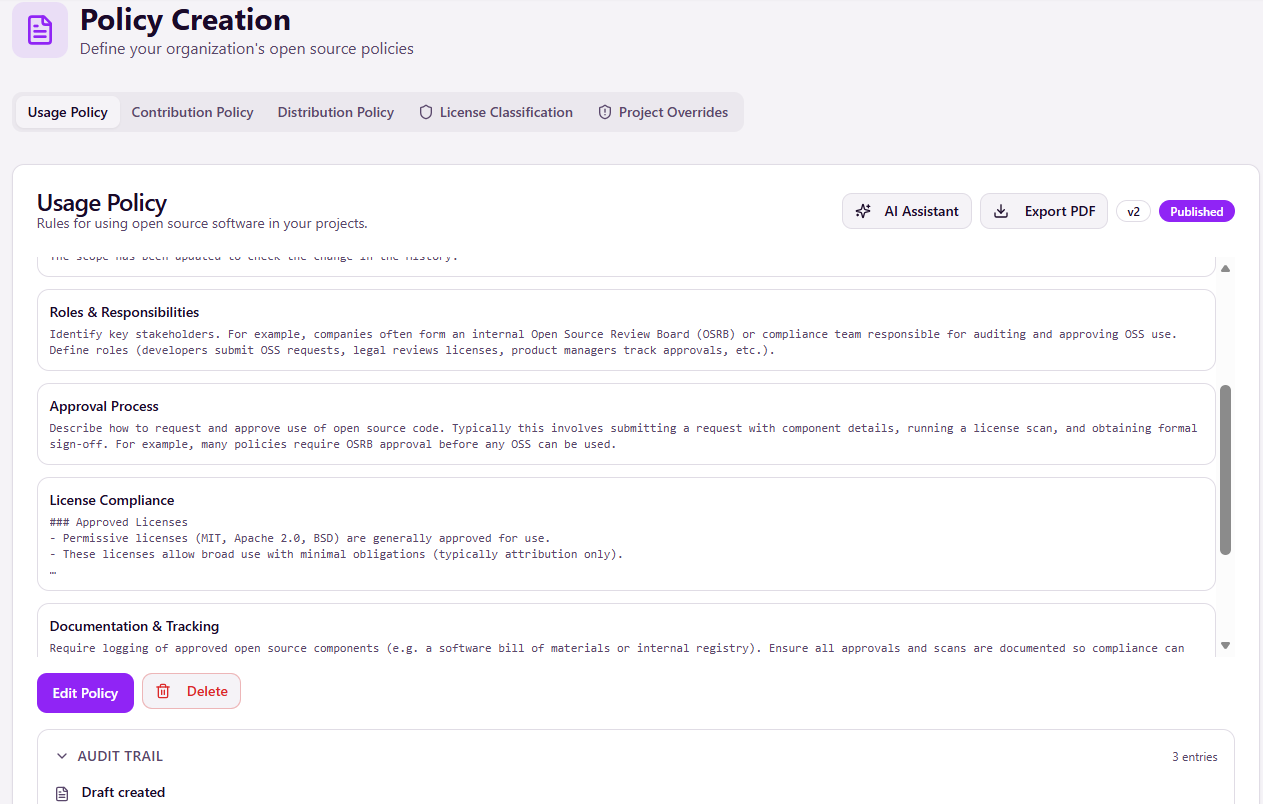Click the sparkle icon on AI Assistant
1263x804 pixels.
pos(863,211)
